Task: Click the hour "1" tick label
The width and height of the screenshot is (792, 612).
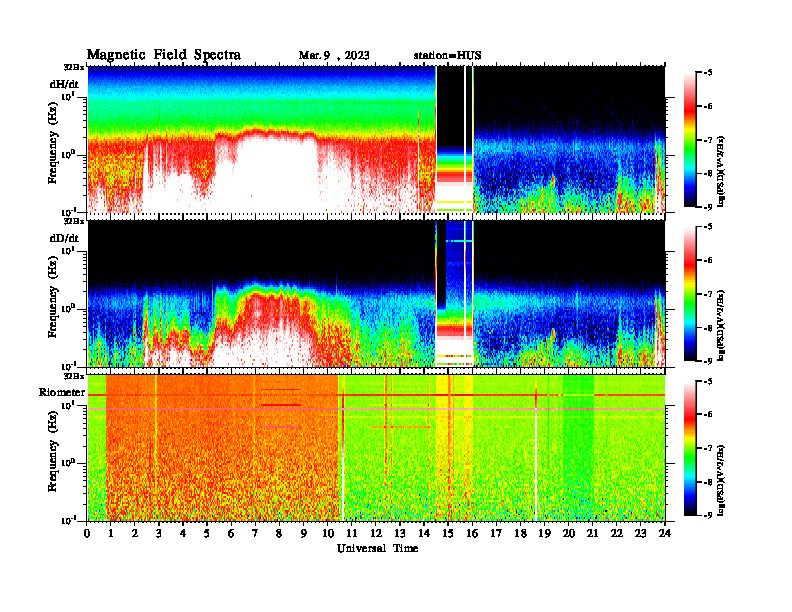Action: pos(111,533)
